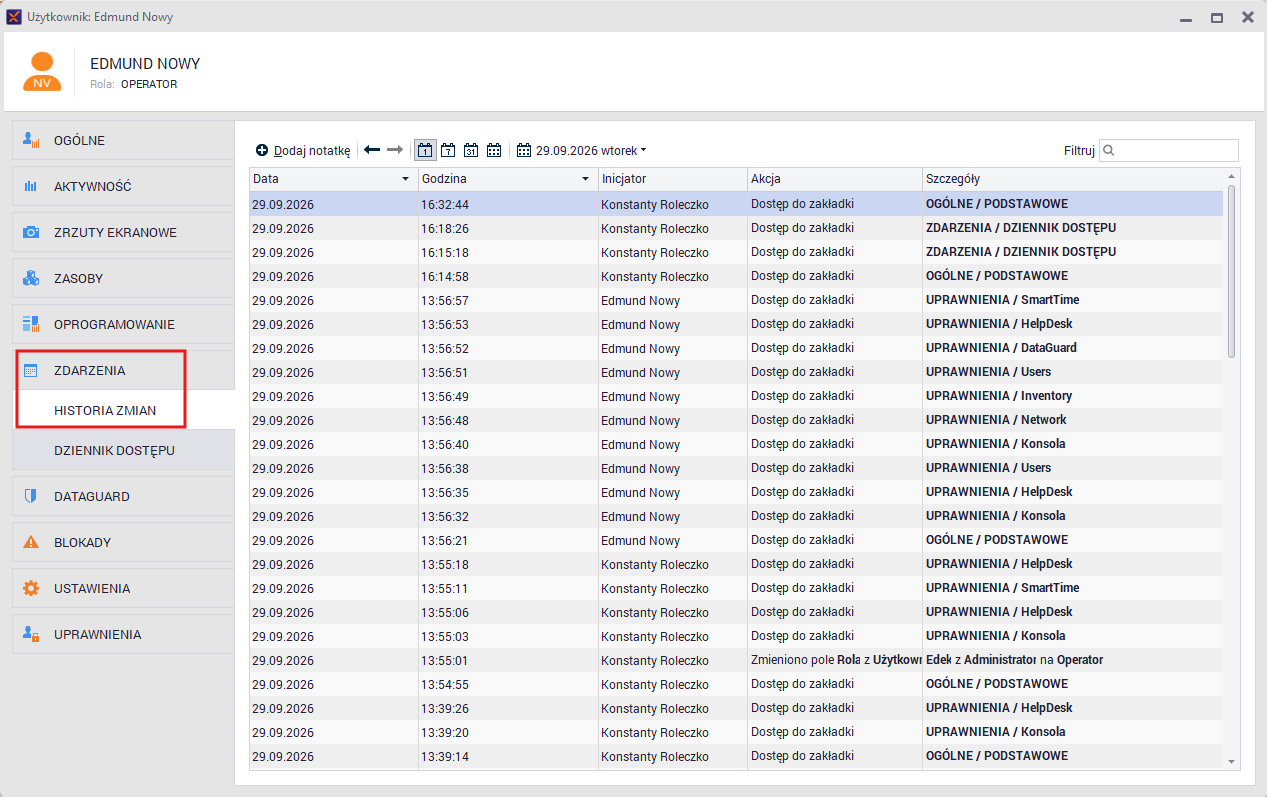Screen dimensions: 1267x797
Task: Click the UPRAWNIENIA / DataGuard cell
Action: tap(1073, 348)
